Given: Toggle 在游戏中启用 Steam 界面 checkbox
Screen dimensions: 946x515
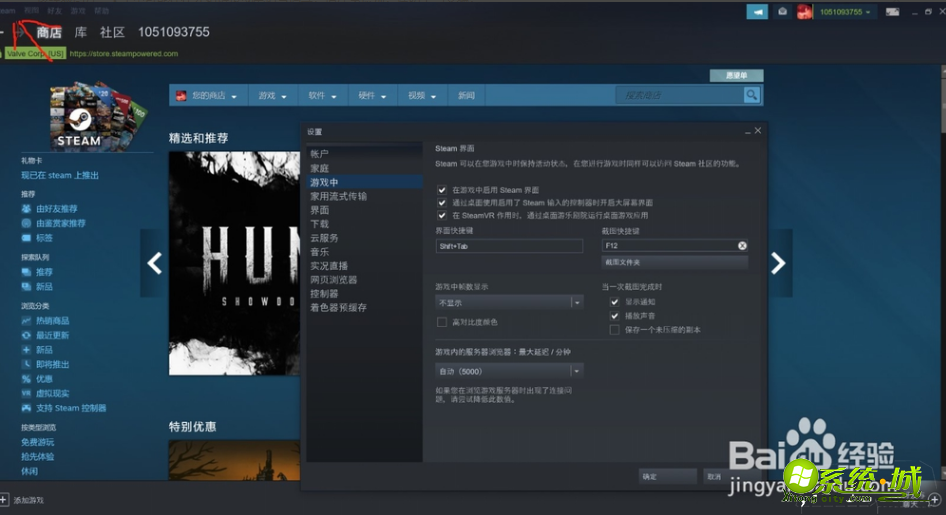Looking at the screenshot, I should click(x=442, y=190).
